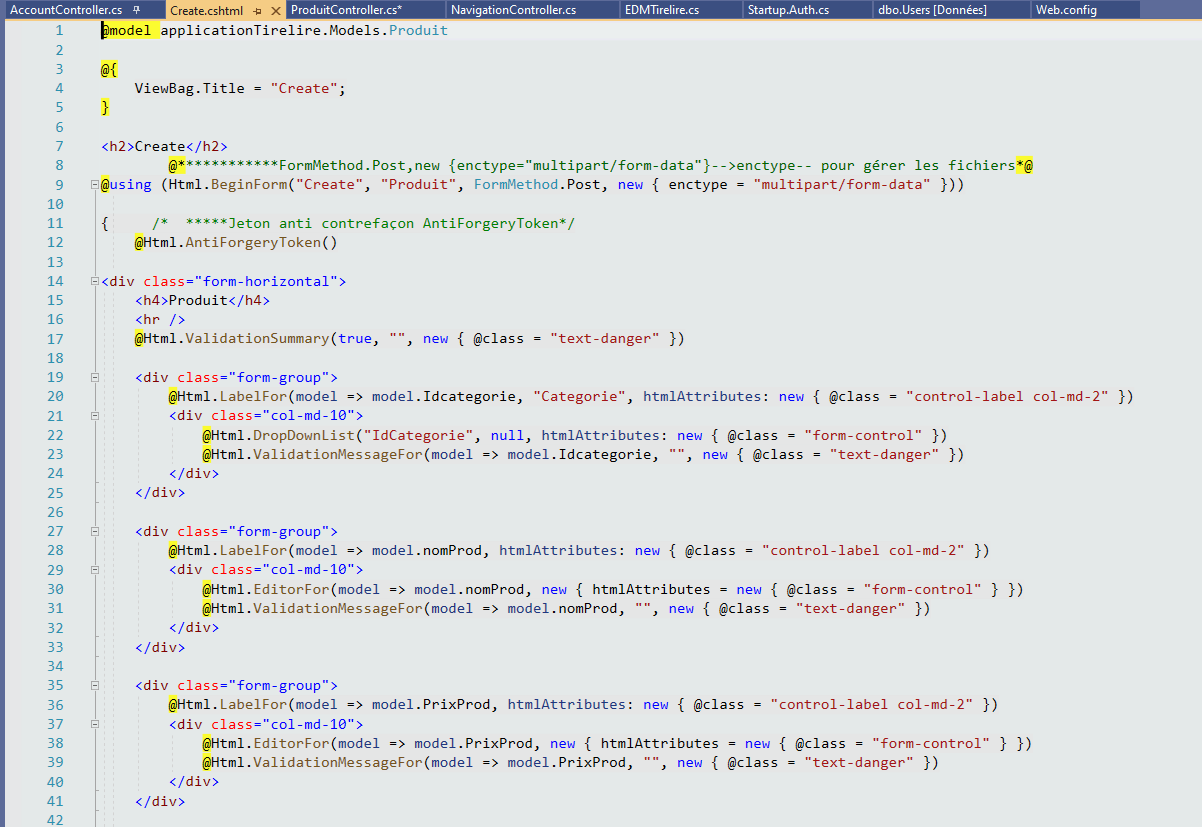Click the "<hr />" tag
This screenshot has width=1202, height=827.
pyautogui.click(x=160, y=319)
